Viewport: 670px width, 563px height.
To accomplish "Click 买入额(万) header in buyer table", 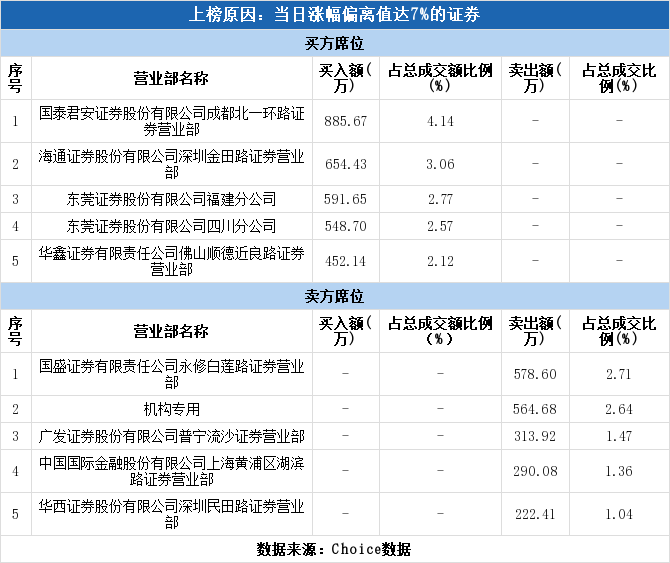I will coord(346,78).
